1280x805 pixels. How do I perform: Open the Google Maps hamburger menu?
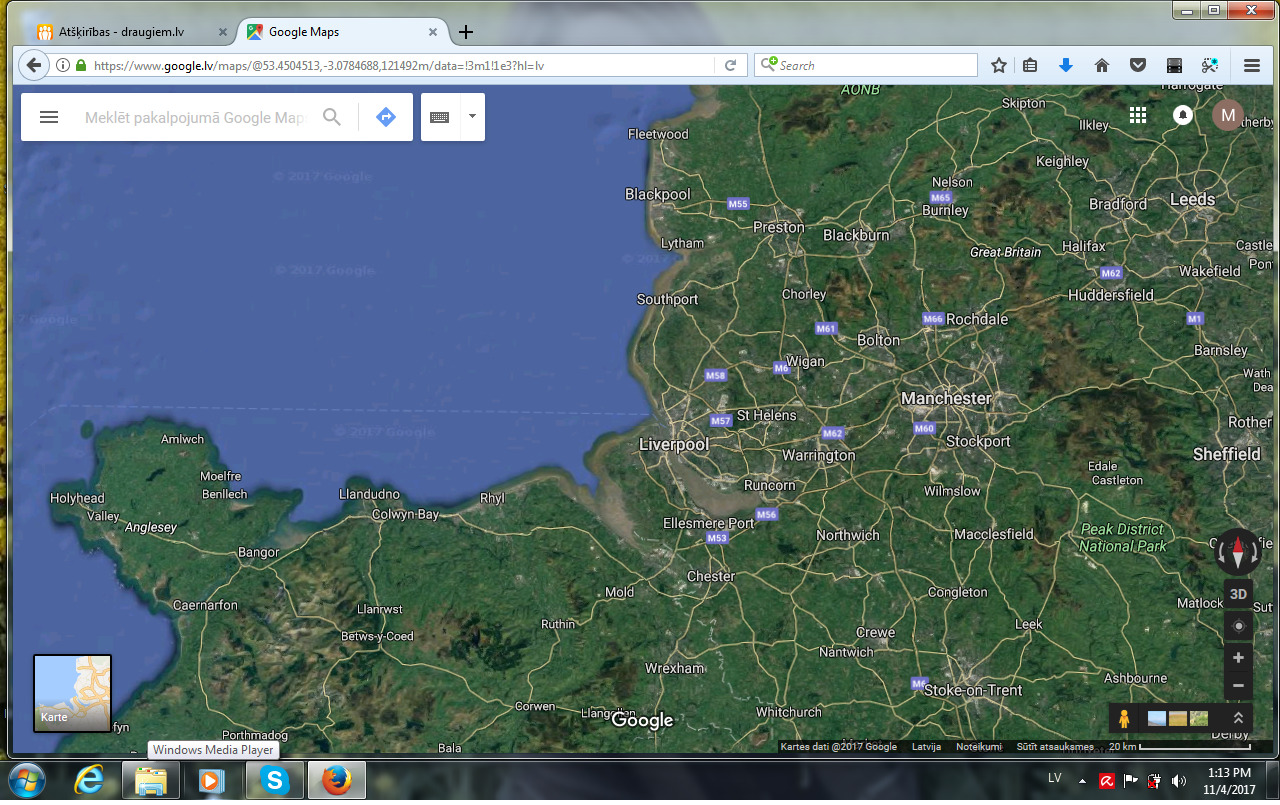click(49, 117)
